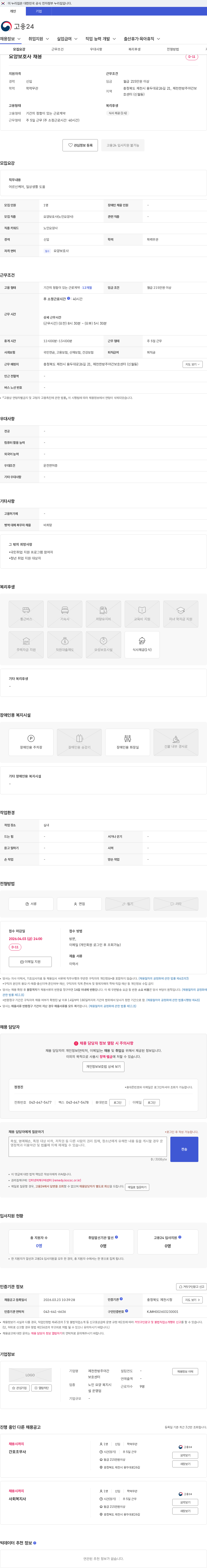
Task: Expand the 직업 능력 개발 menu
Action: click(100, 39)
